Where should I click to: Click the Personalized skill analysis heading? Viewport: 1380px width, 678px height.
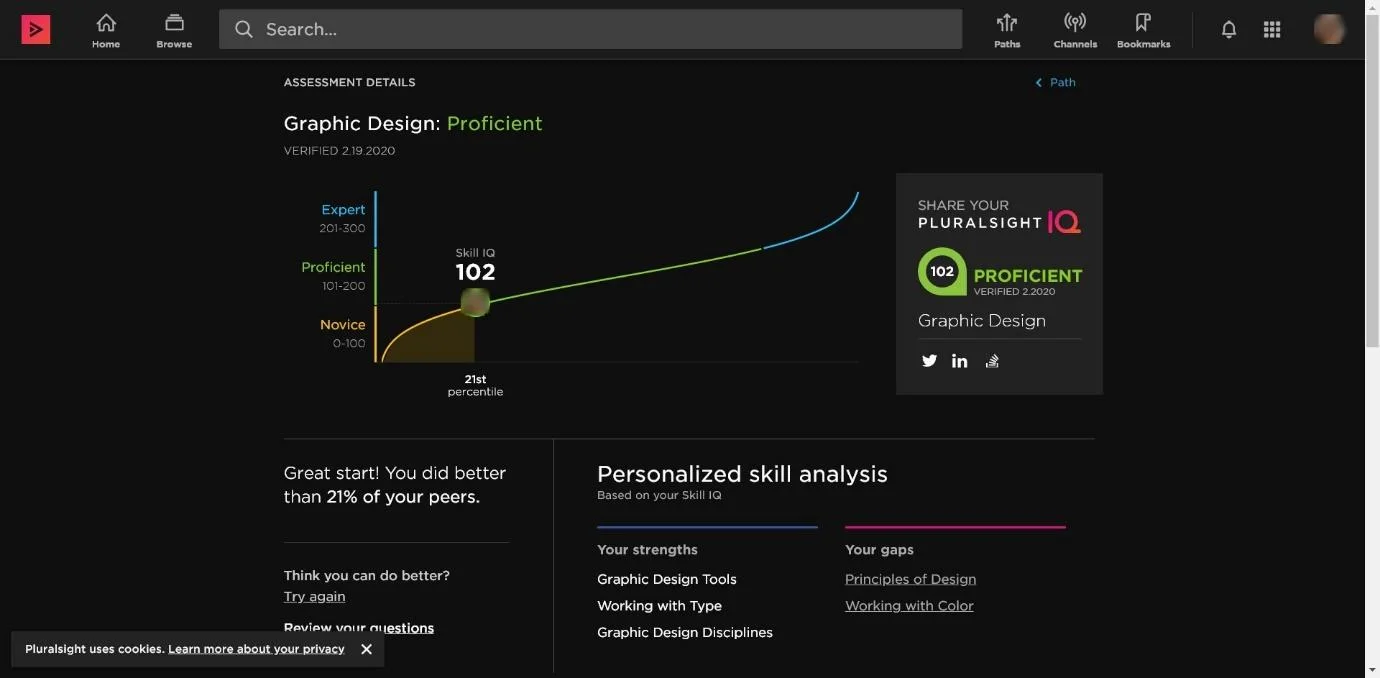(742, 474)
